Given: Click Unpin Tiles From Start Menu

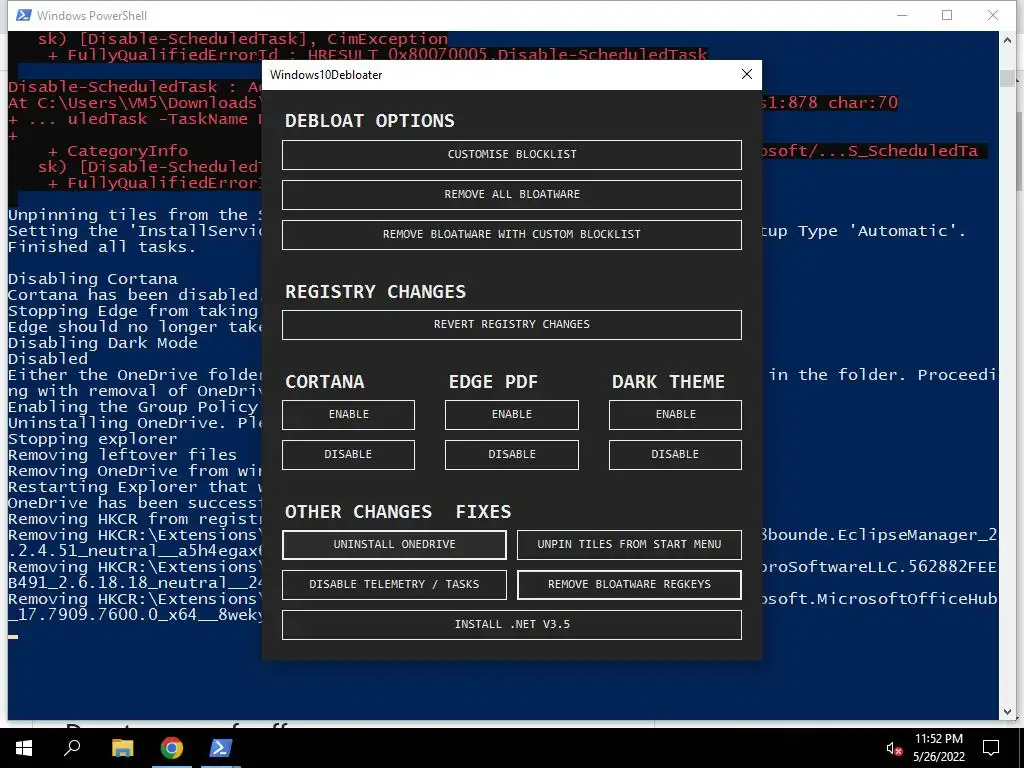Looking at the screenshot, I should tap(629, 545).
